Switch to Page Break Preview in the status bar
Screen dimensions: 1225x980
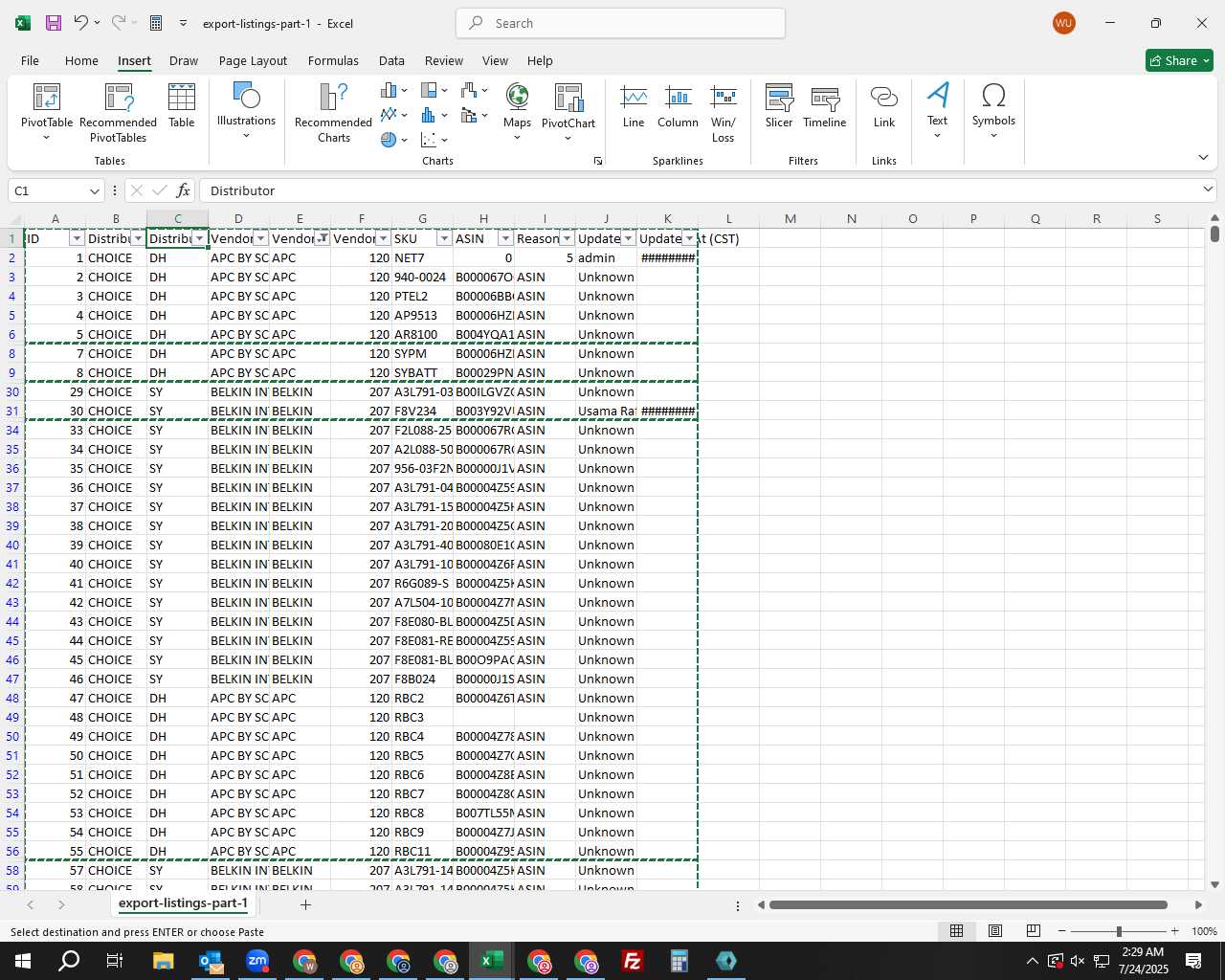coord(1034,931)
